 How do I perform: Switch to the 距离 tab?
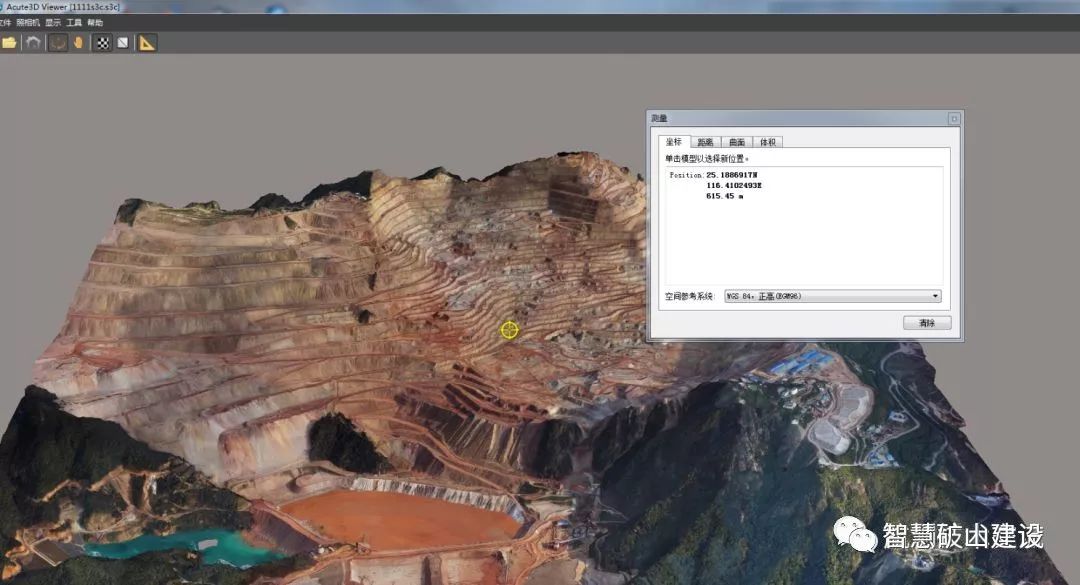point(705,143)
